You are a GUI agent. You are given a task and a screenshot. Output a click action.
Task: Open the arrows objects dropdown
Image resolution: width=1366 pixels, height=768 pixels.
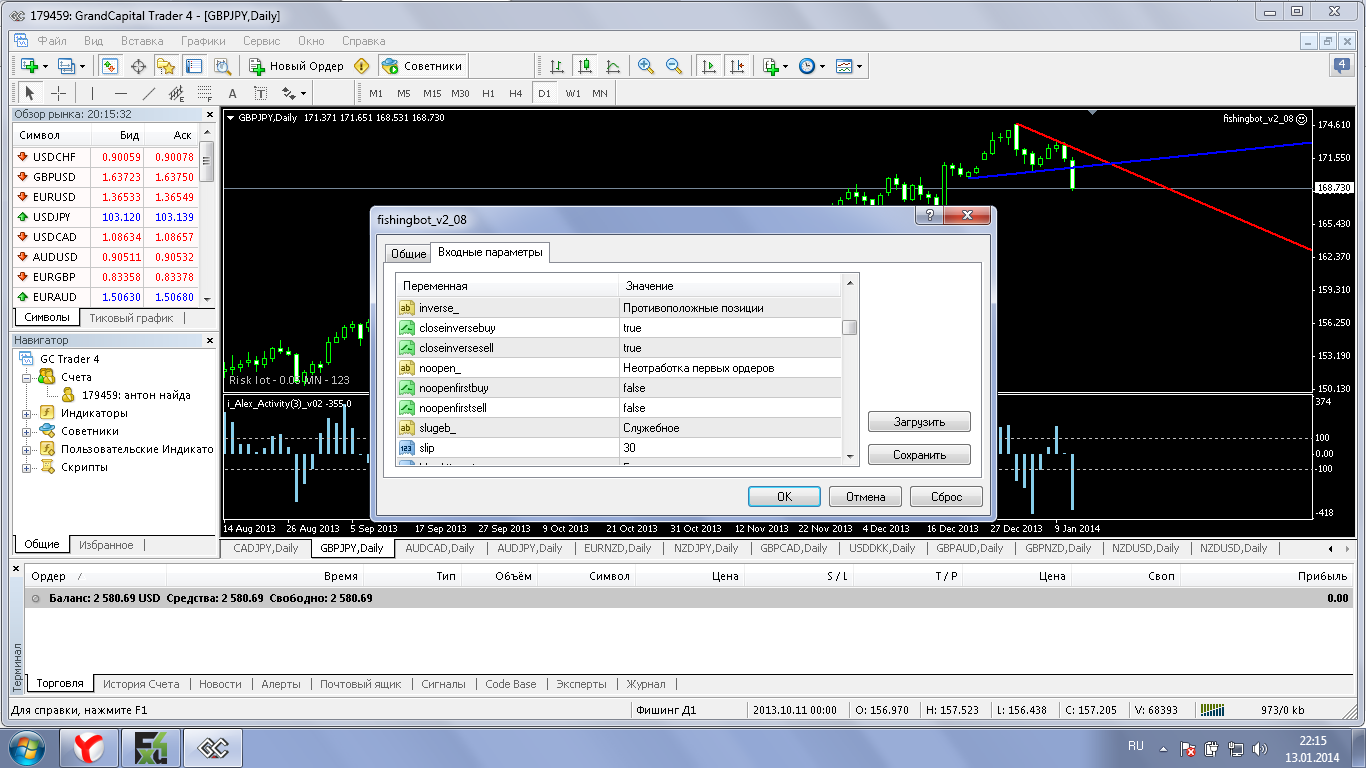[x=295, y=93]
